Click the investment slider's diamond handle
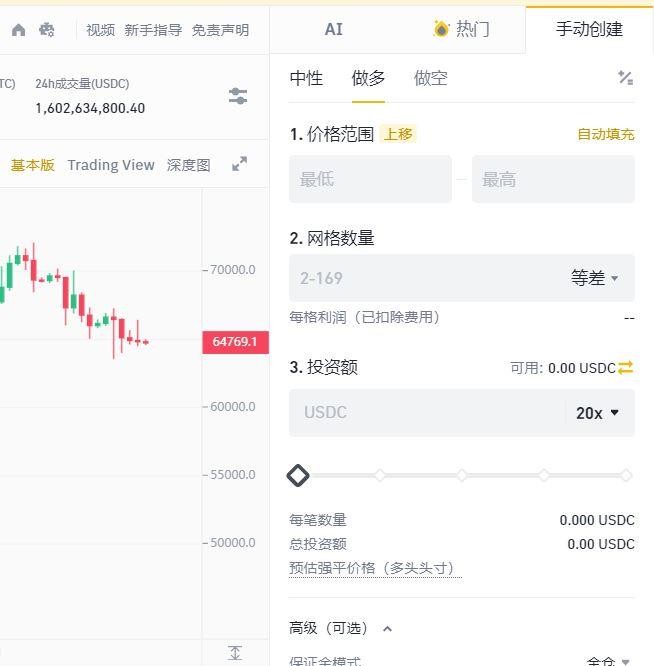Viewport: 654px width, 666px height. click(x=298, y=476)
